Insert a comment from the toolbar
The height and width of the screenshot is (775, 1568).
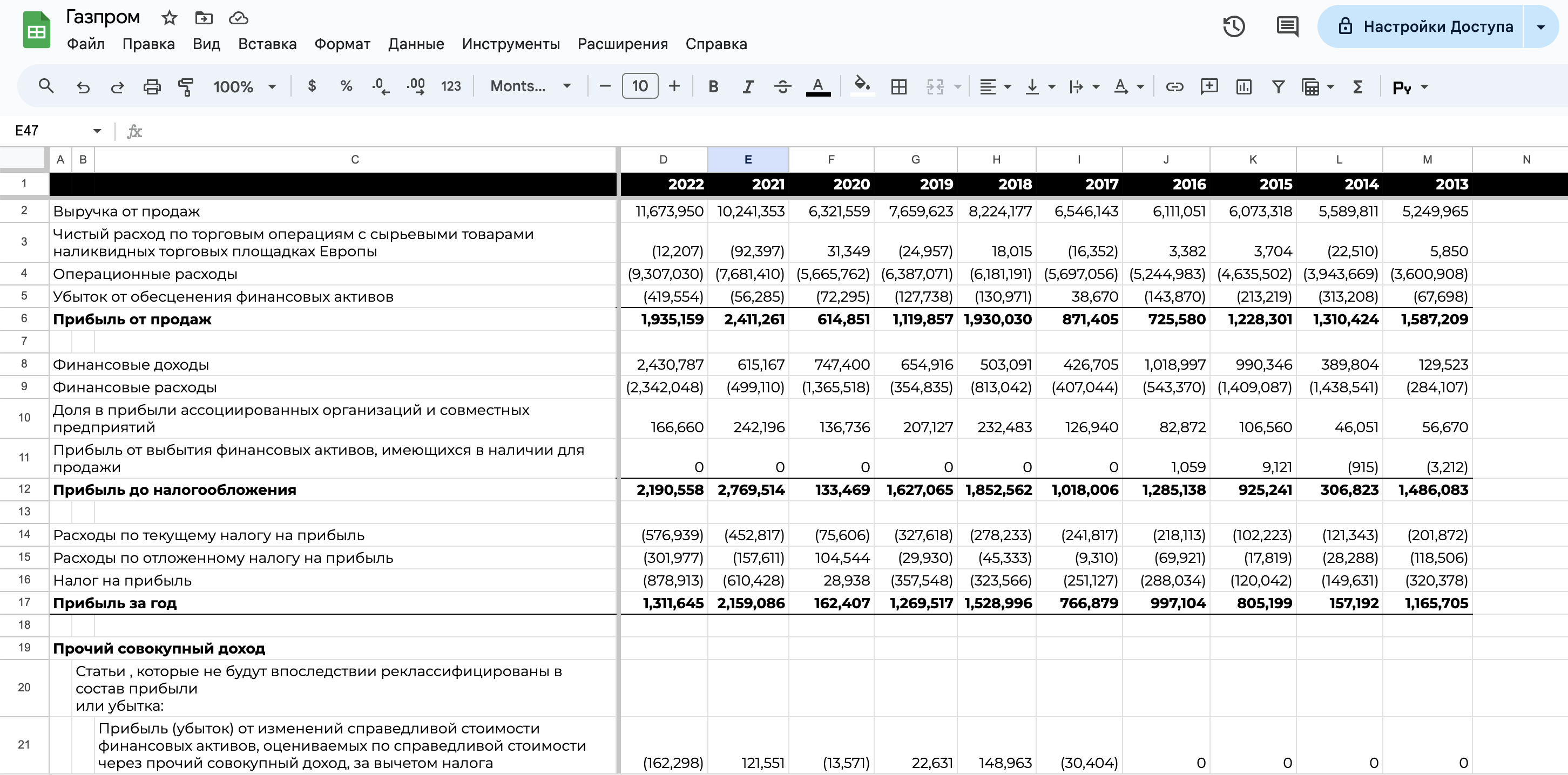1209,86
